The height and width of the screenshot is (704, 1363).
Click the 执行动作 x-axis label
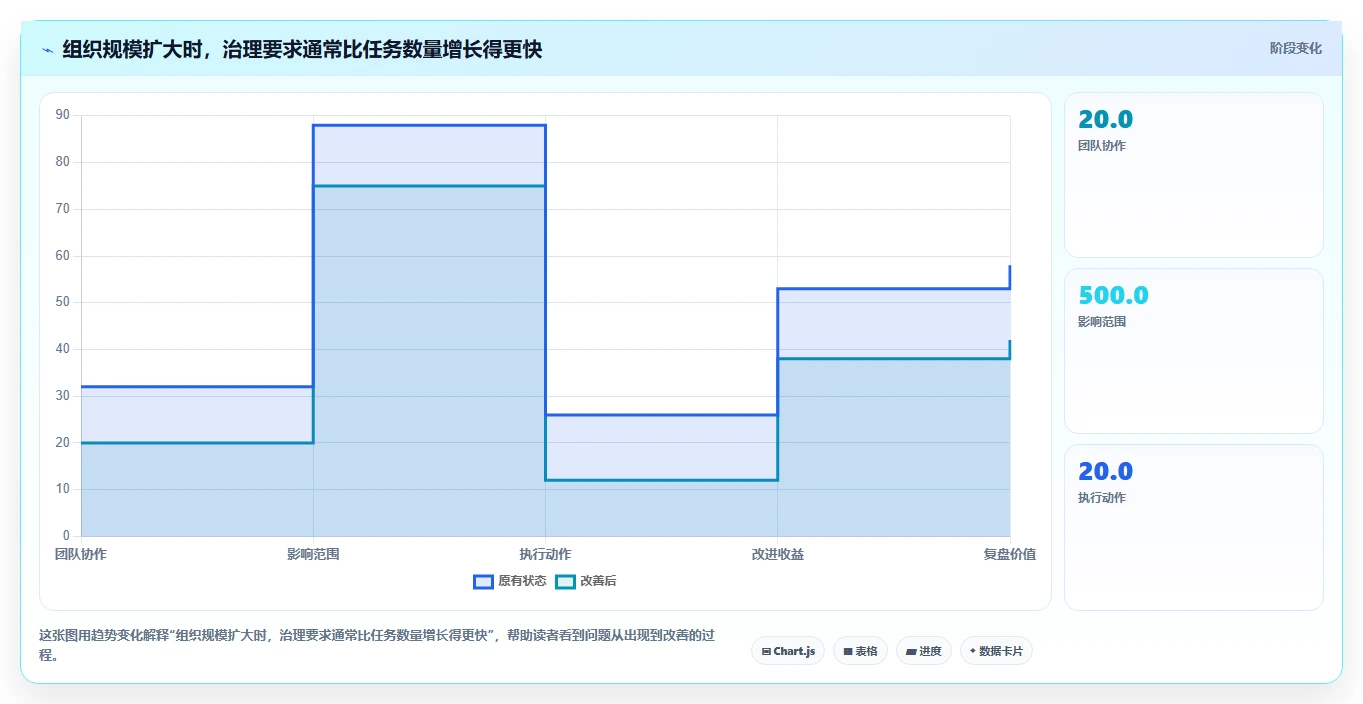tap(545, 554)
